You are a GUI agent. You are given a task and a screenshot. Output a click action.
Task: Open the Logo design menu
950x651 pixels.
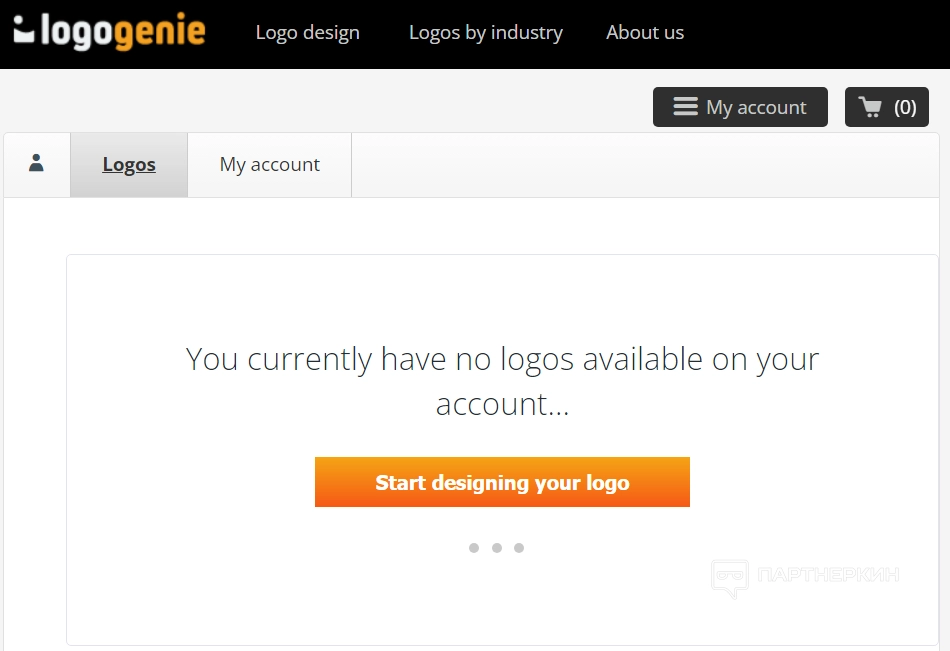click(x=307, y=33)
